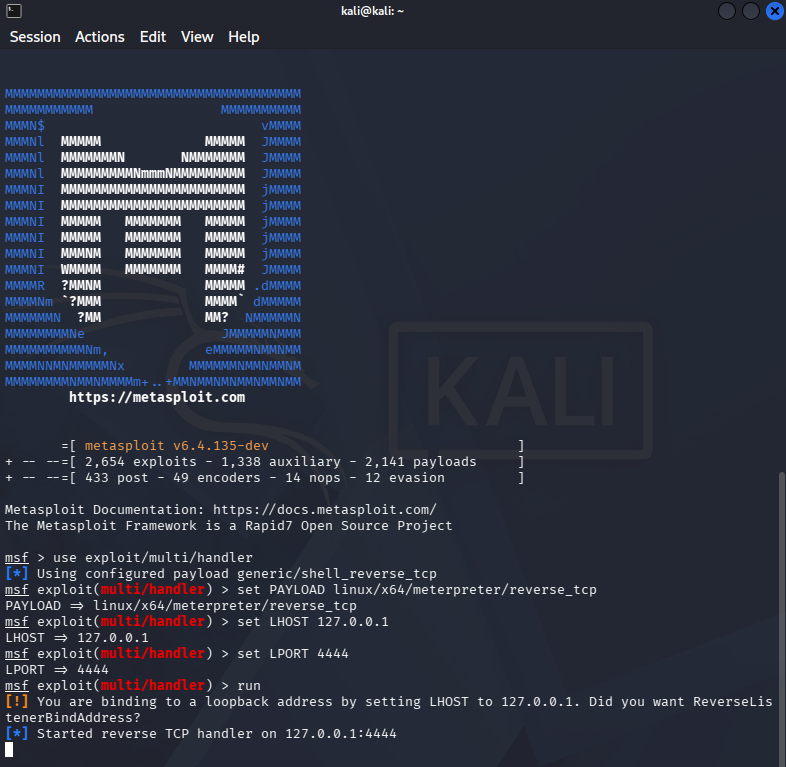Open the Actions menu
This screenshot has width=786, height=767.
[100, 37]
